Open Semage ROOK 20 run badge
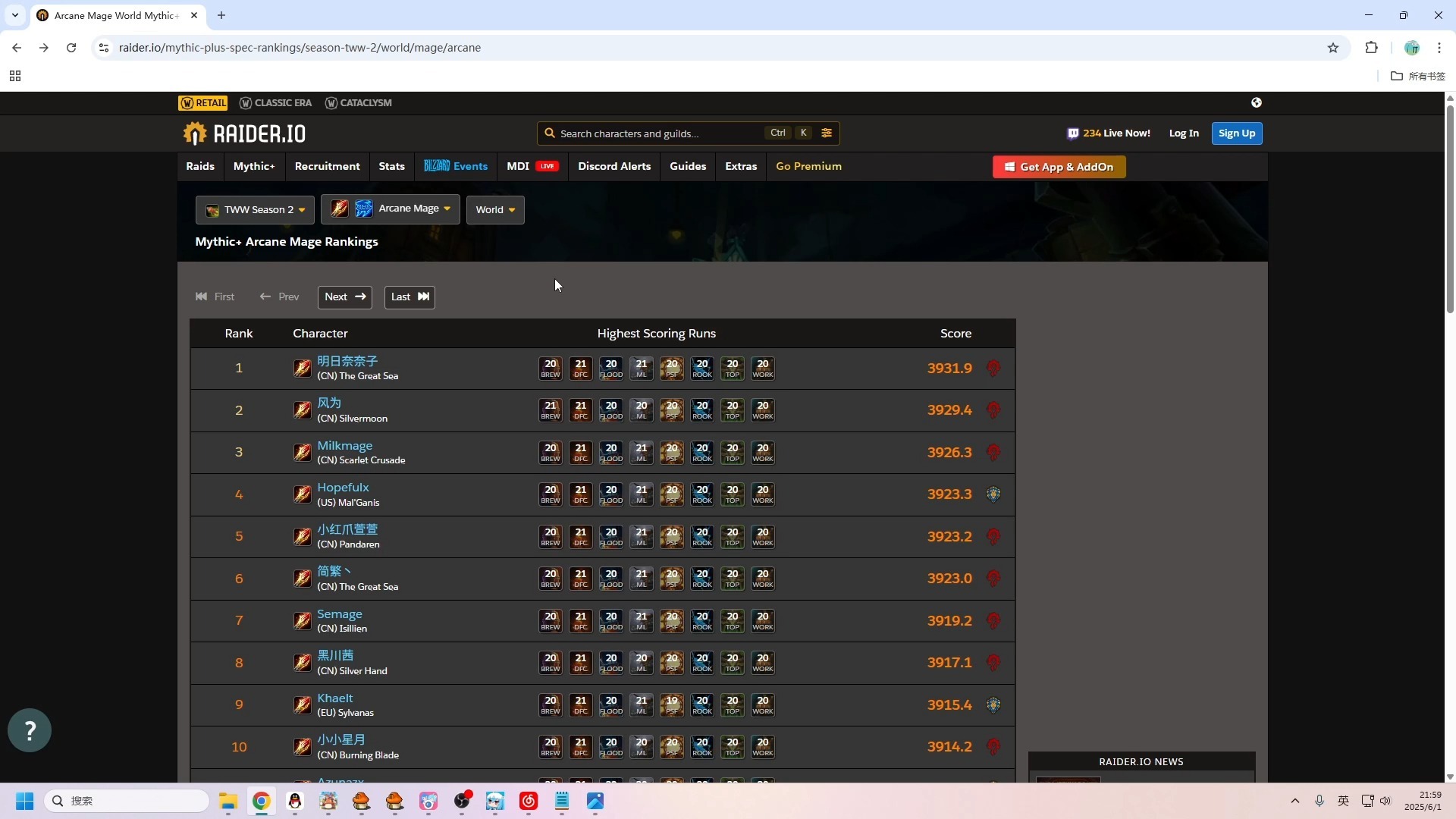The image size is (1456, 819). (x=702, y=621)
